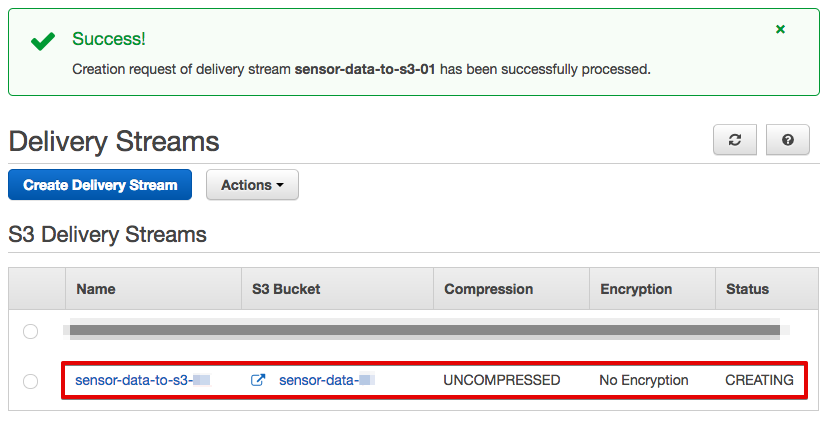Click the CREATING status cell

tap(759, 380)
